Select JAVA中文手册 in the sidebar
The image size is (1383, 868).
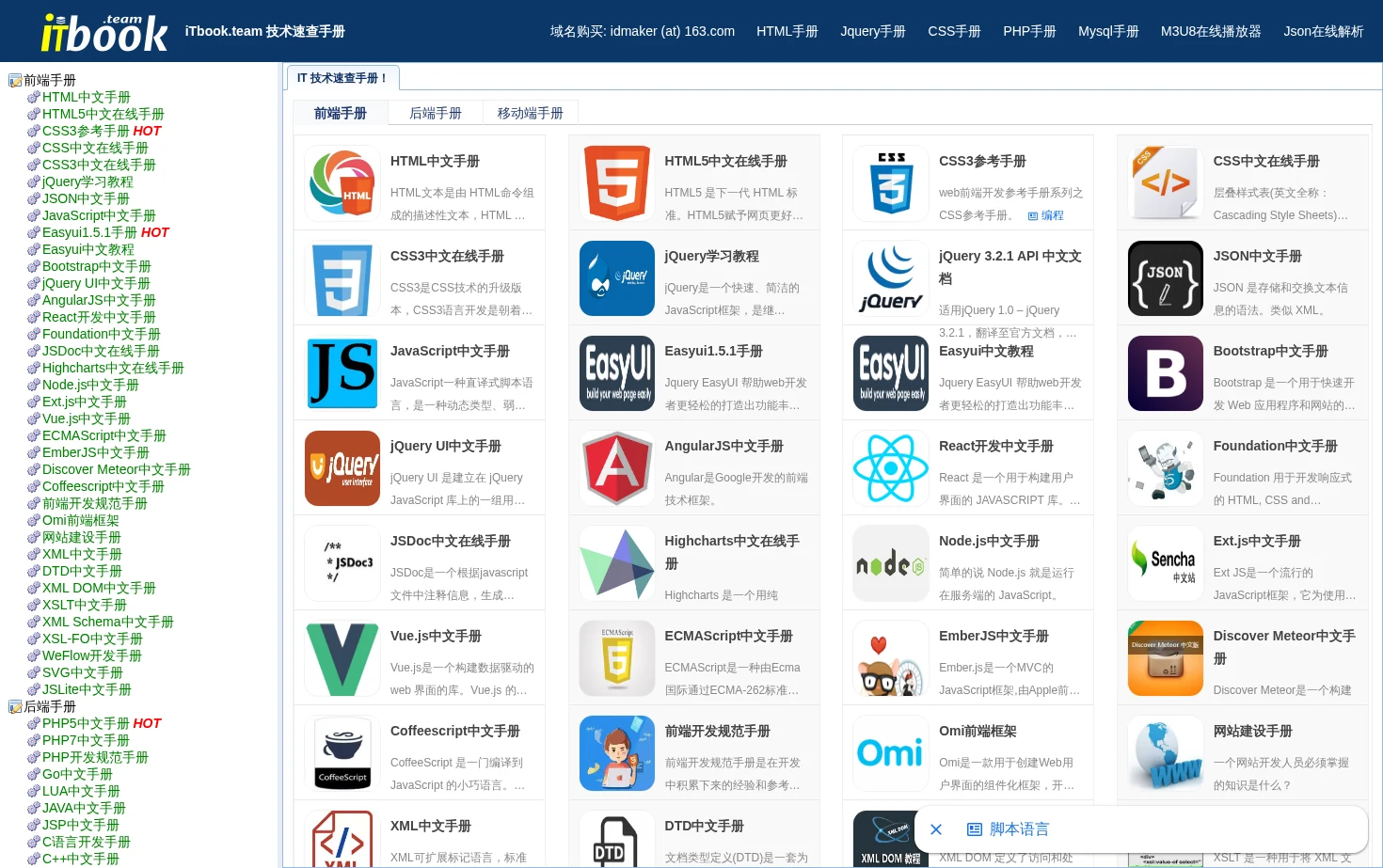coord(84,809)
